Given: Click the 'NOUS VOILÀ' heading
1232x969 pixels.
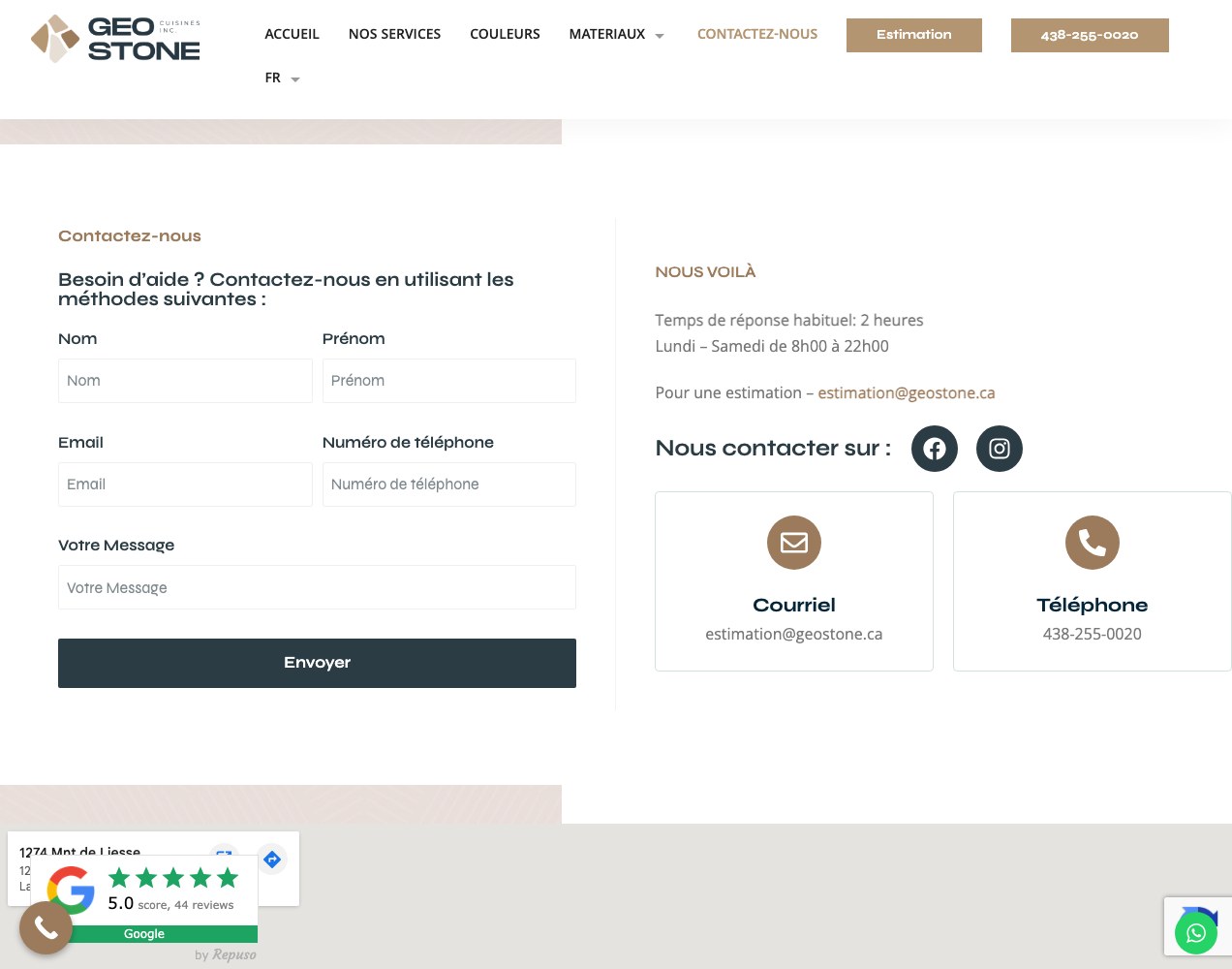Looking at the screenshot, I should click(705, 272).
